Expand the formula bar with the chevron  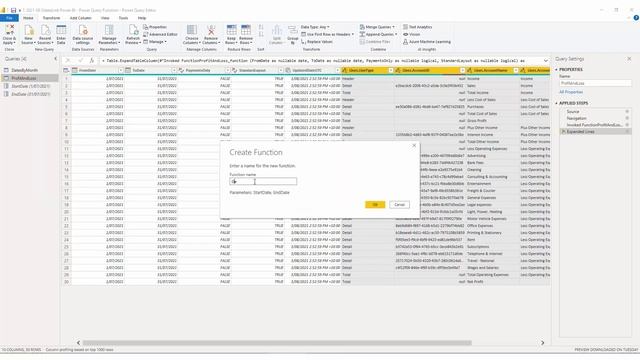[545, 60]
